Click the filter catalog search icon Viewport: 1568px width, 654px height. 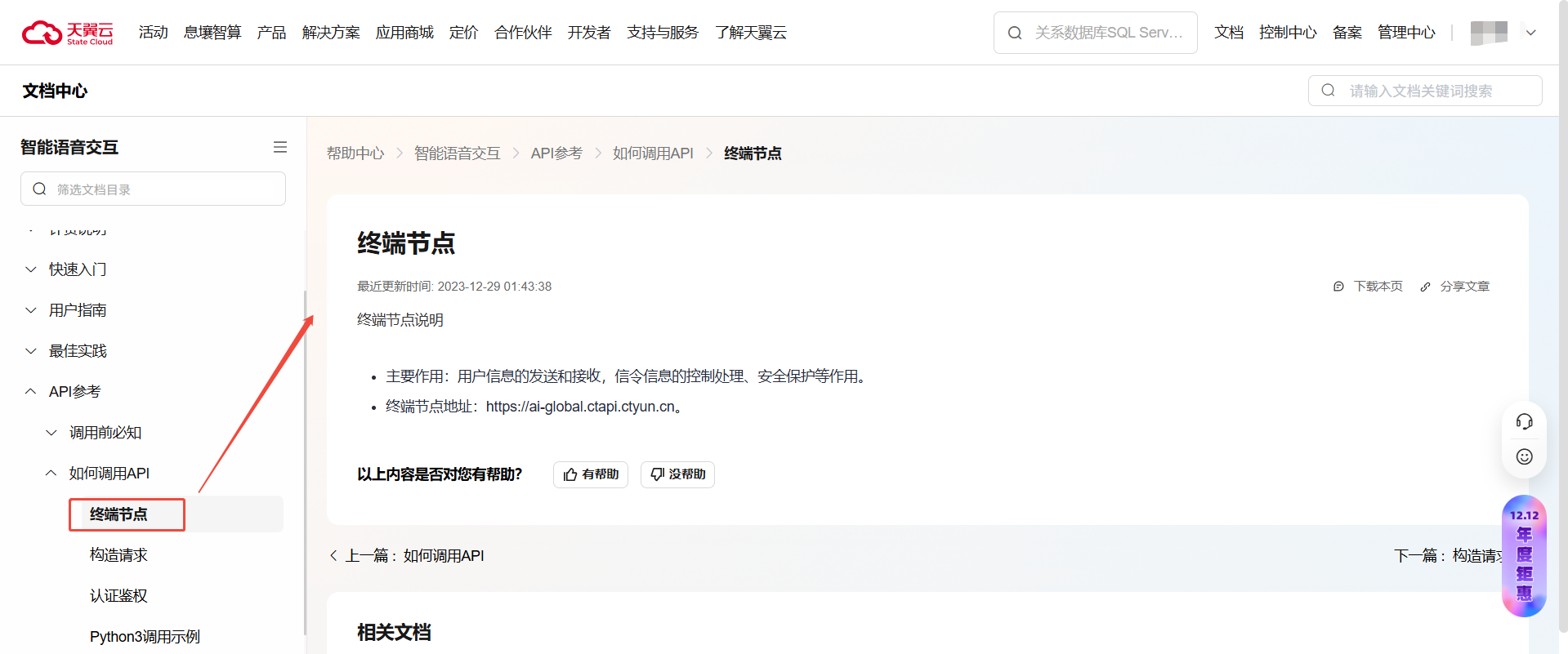(x=39, y=189)
